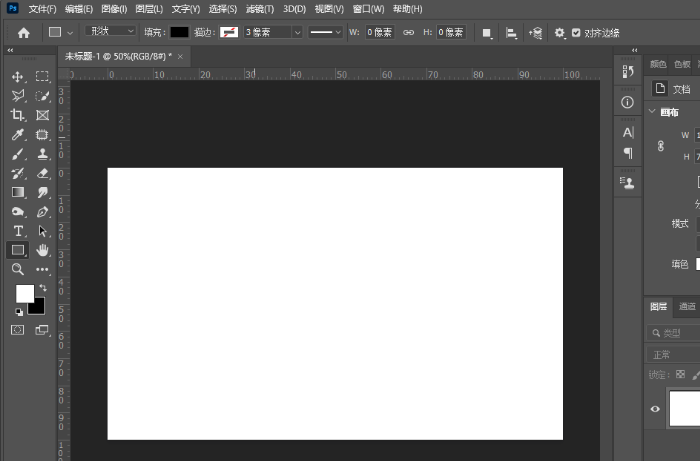Select the Hand tool
The width and height of the screenshot is (700, 461).
pyautogui.click(x=42, y=250)
